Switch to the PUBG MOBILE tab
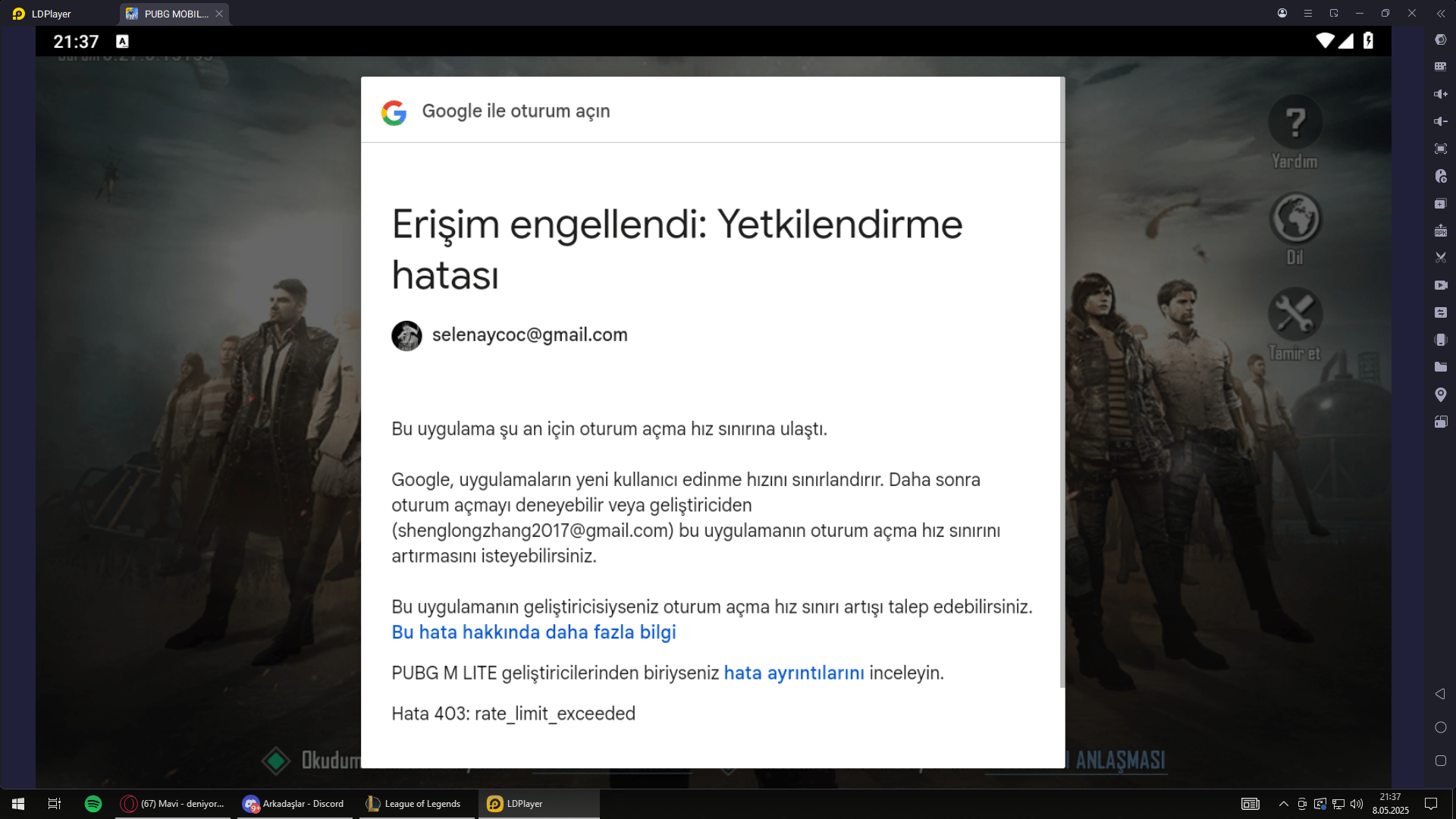Screen dimensions: 1456x819 pyautogui.click(x=175, y=14)
